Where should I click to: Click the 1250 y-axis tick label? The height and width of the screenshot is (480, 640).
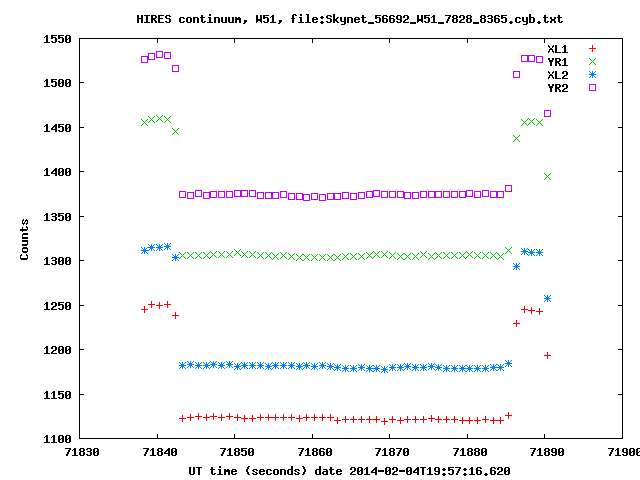coord(57,306)
